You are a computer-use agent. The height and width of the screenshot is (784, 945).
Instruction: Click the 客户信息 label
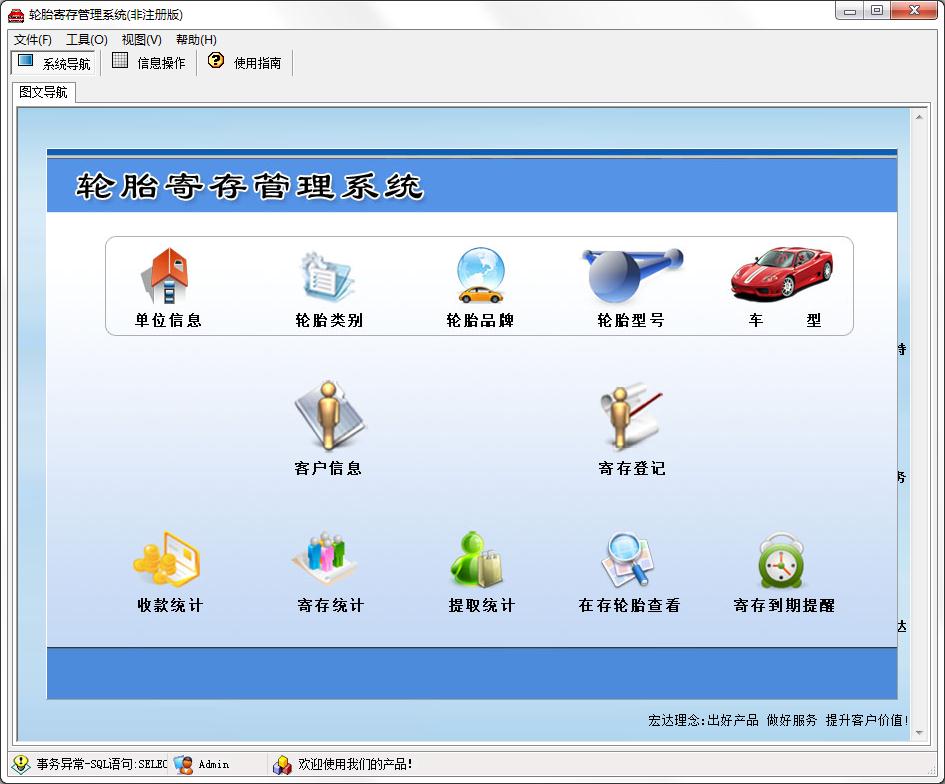tap(328, 468)
